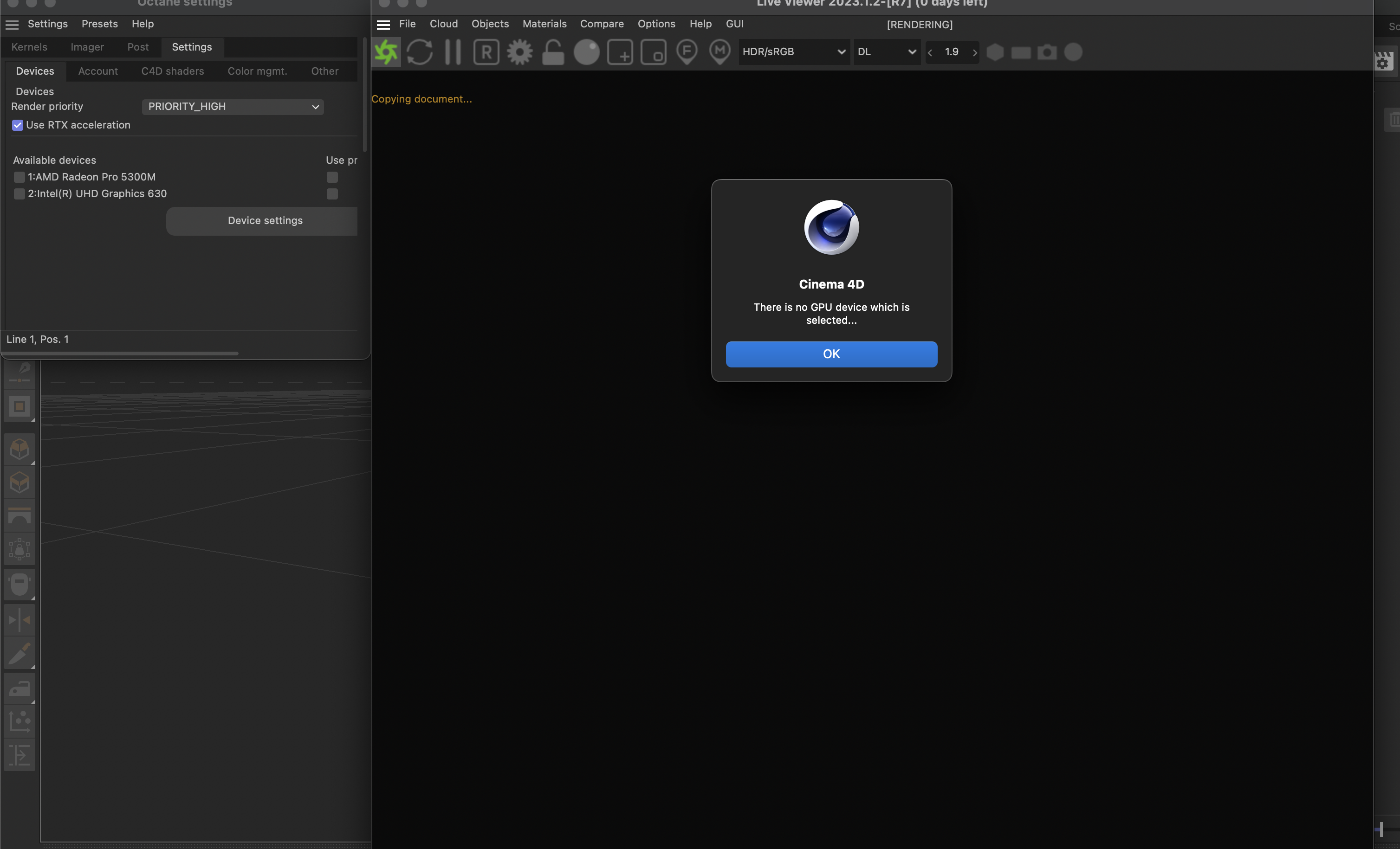Viewport: 1400px width, 849px height.
Task: Switch to the Post tab
Action: pyautogui.click(x=138, y=47)
